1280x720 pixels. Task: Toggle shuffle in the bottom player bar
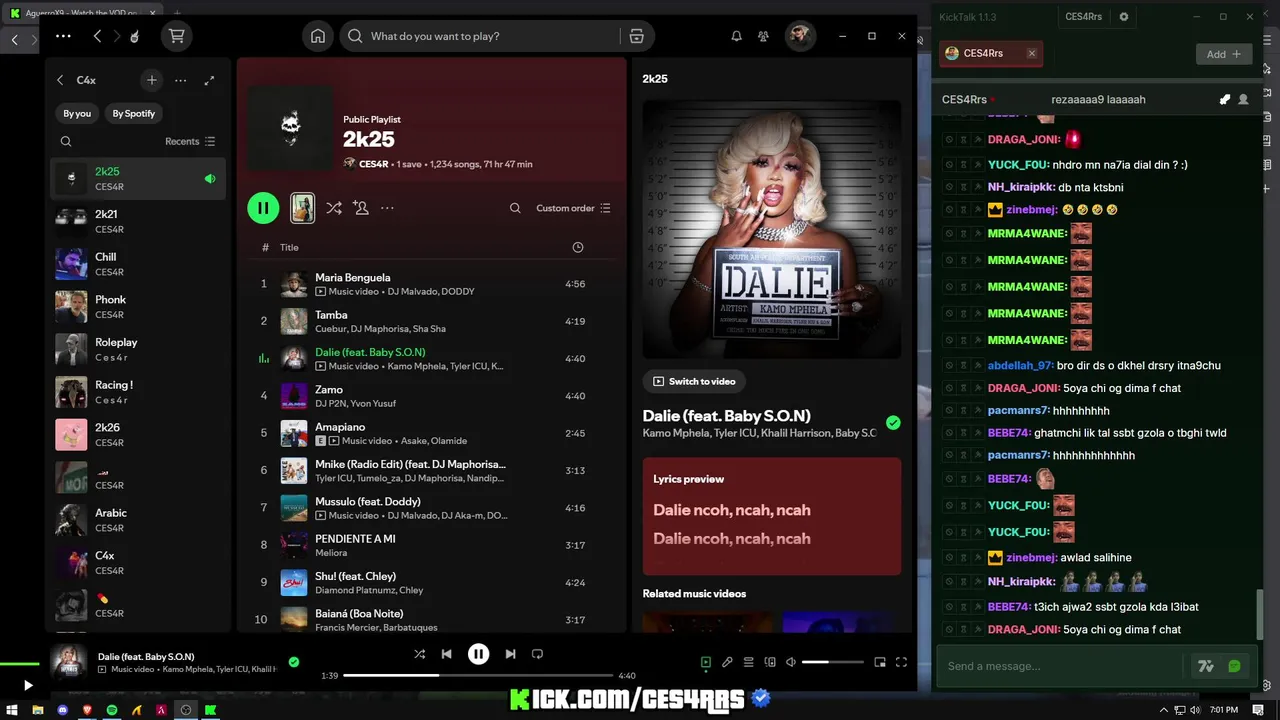(x=419, y=654)
